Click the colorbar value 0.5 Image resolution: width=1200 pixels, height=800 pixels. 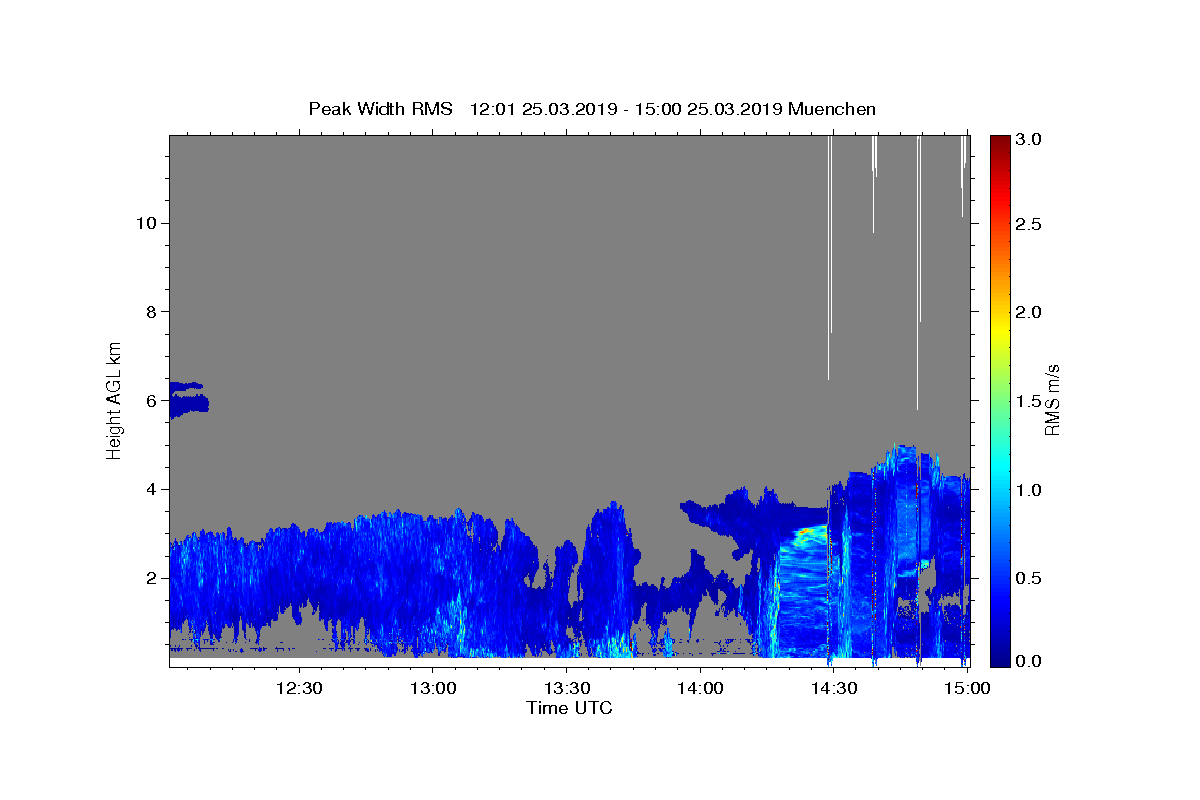(1028, 578)
